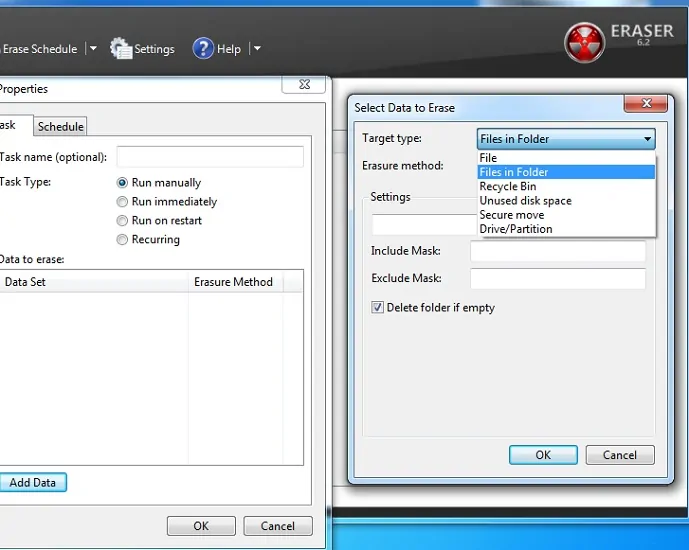Open the Settings gear icon in toolbar
689x550 pixels.
coord(121,48)
